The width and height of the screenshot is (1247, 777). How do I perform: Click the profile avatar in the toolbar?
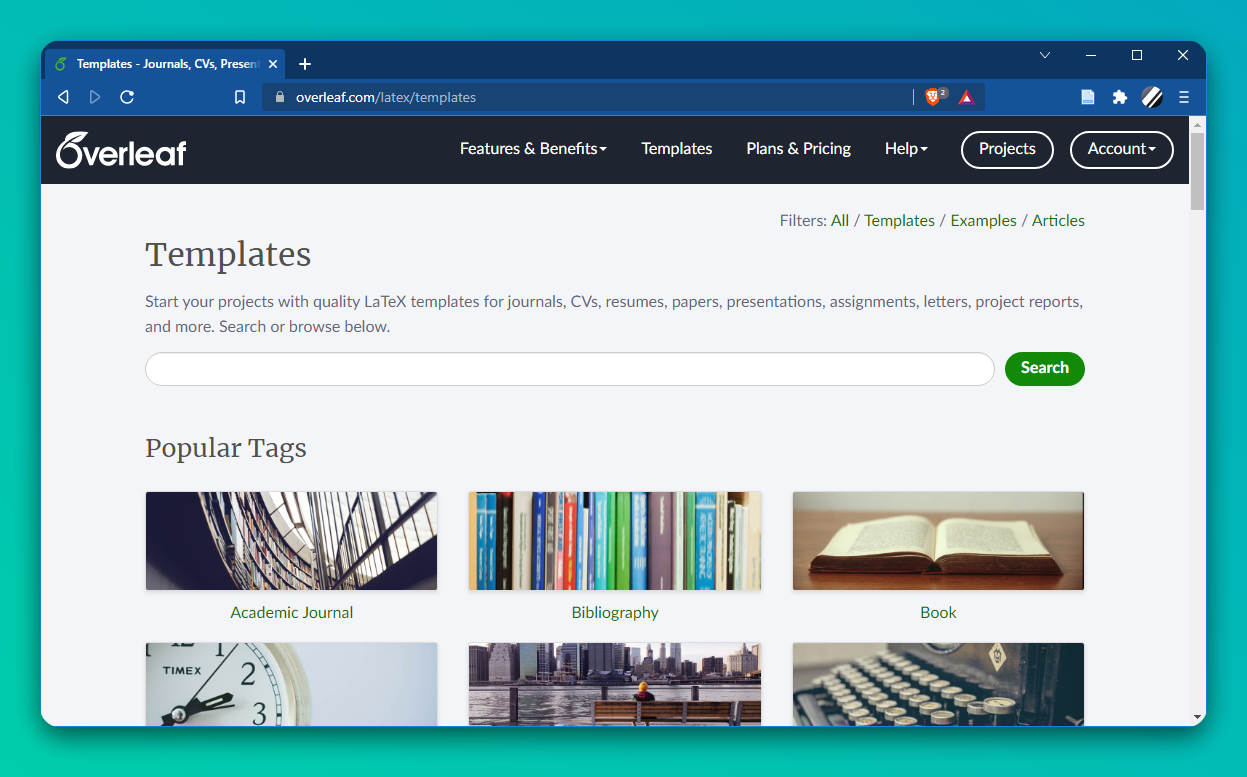pyautogui.click(x=1152, y=97)
